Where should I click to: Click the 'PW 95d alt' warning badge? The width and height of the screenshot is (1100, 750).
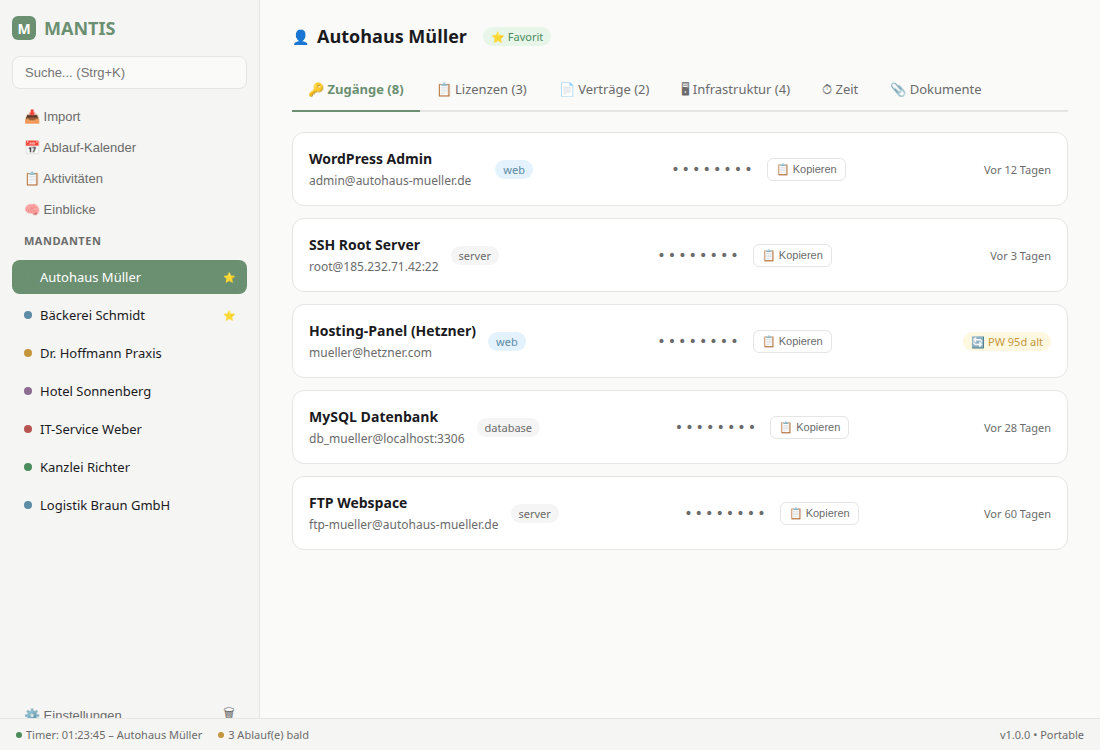tap(1007, 342)
